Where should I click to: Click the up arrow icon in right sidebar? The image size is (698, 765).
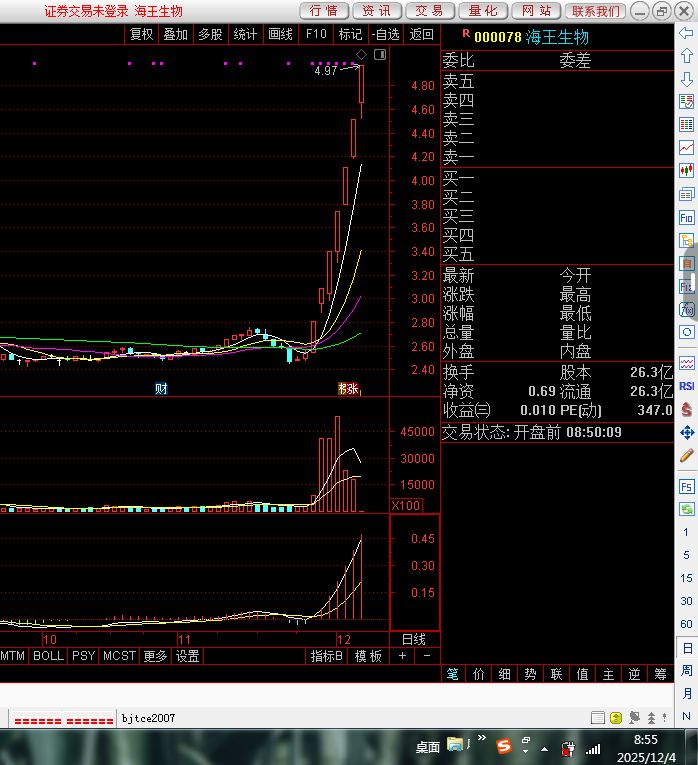pos(686,56)
